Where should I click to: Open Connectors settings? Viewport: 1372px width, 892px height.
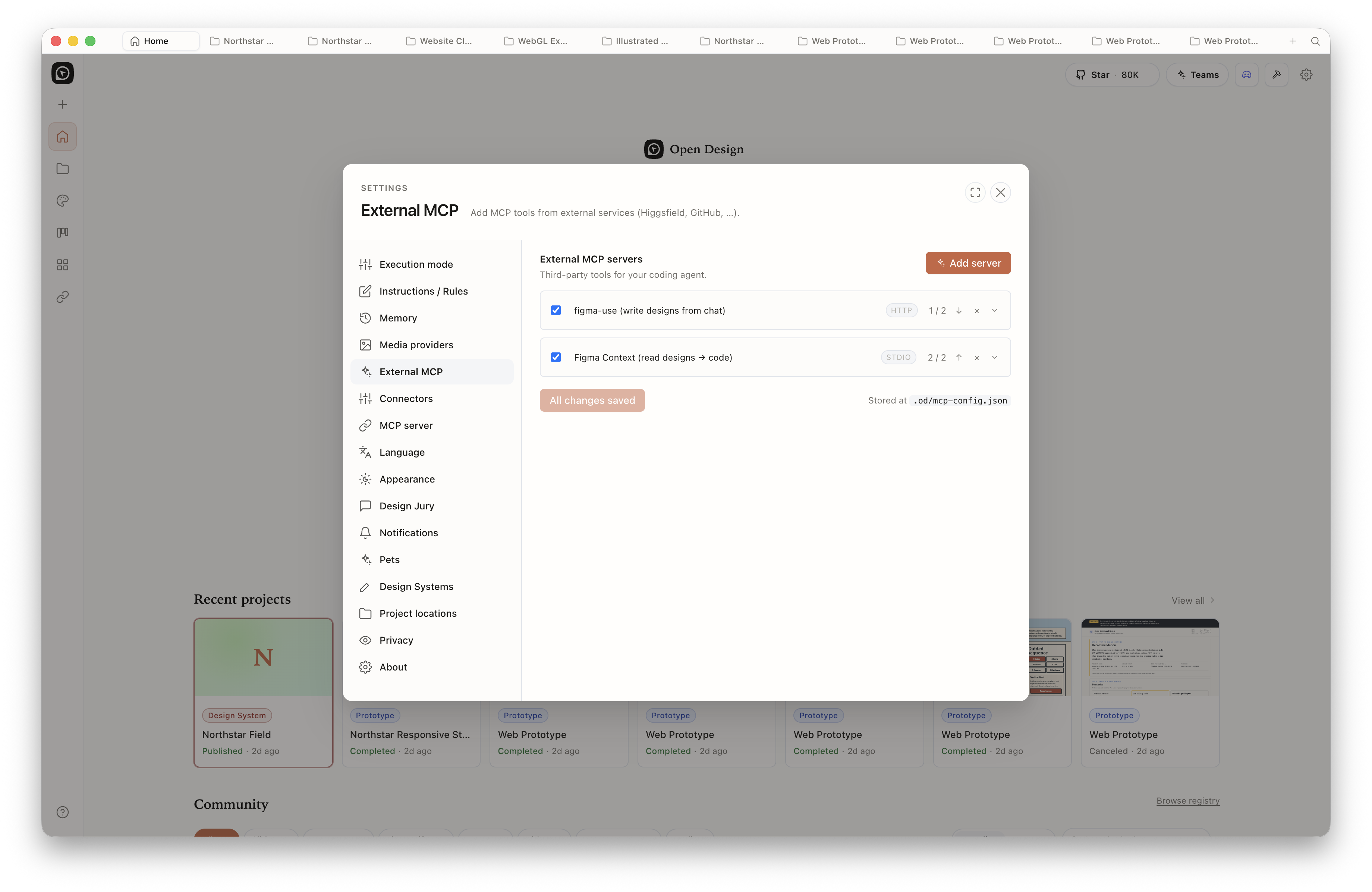(x=432, y=398)
